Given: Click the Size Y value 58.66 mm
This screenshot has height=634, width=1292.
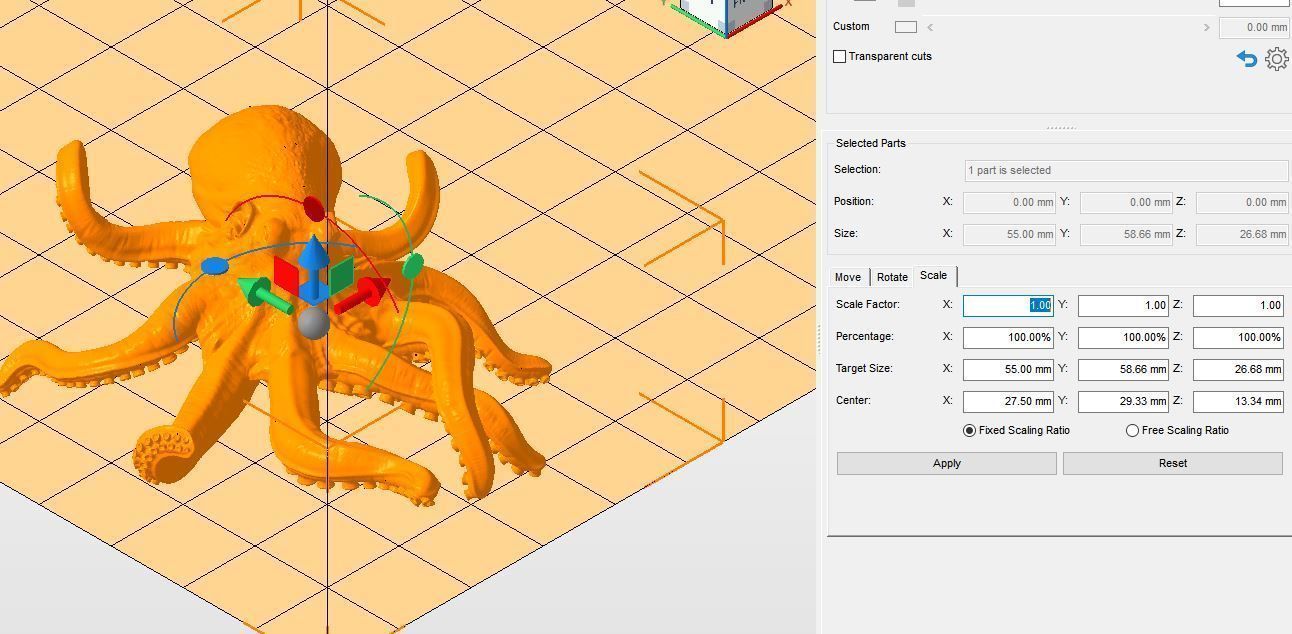Looking at the screenshot, I should (1126, 234).
